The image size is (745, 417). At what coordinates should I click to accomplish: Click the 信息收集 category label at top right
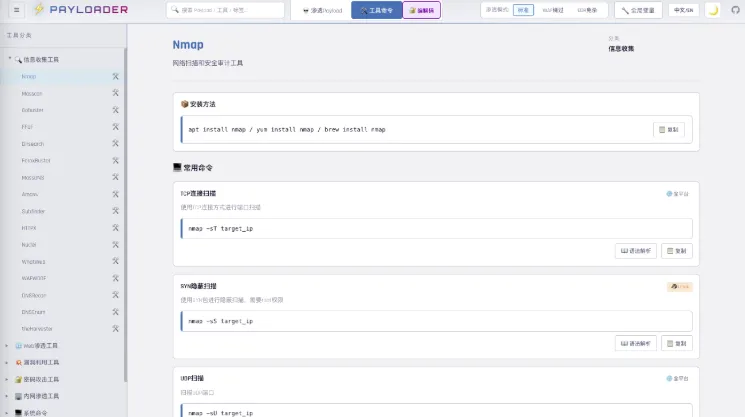(x=621, y=48)
